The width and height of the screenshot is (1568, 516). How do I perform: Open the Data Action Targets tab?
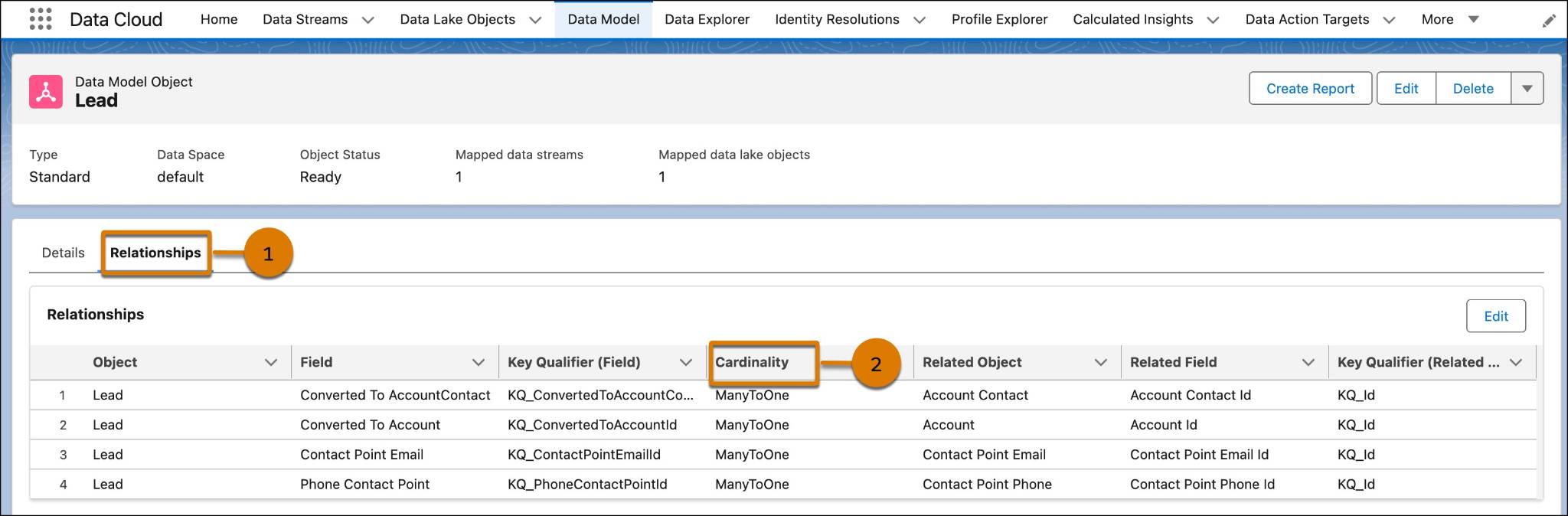coord(1307,19)
